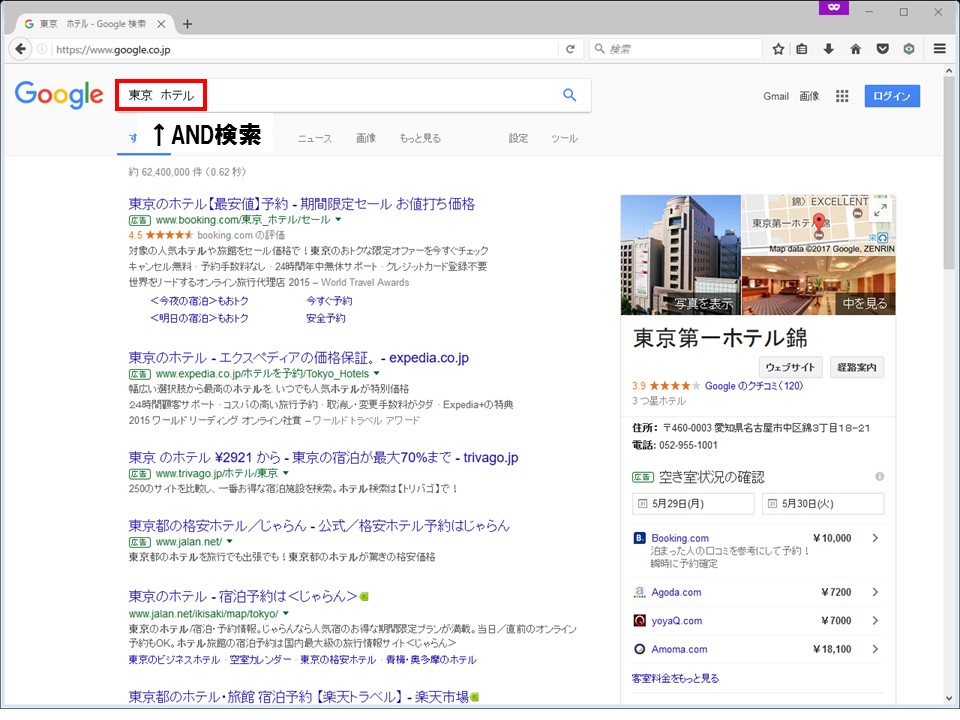Open the dropdown arrow next to trivago.jp URL
Image resolution: width=960 pixels, height=720 pixels.
pos(285,473)
